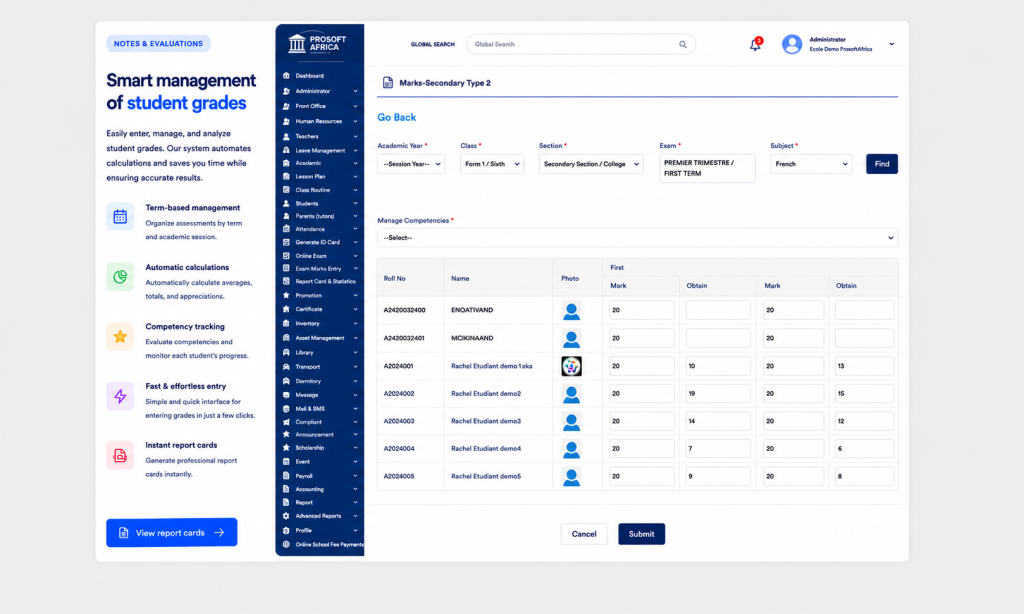Click the Teachers sidebar icon
The height and width of the screenshot is (614, 1024).
(286, 137)
